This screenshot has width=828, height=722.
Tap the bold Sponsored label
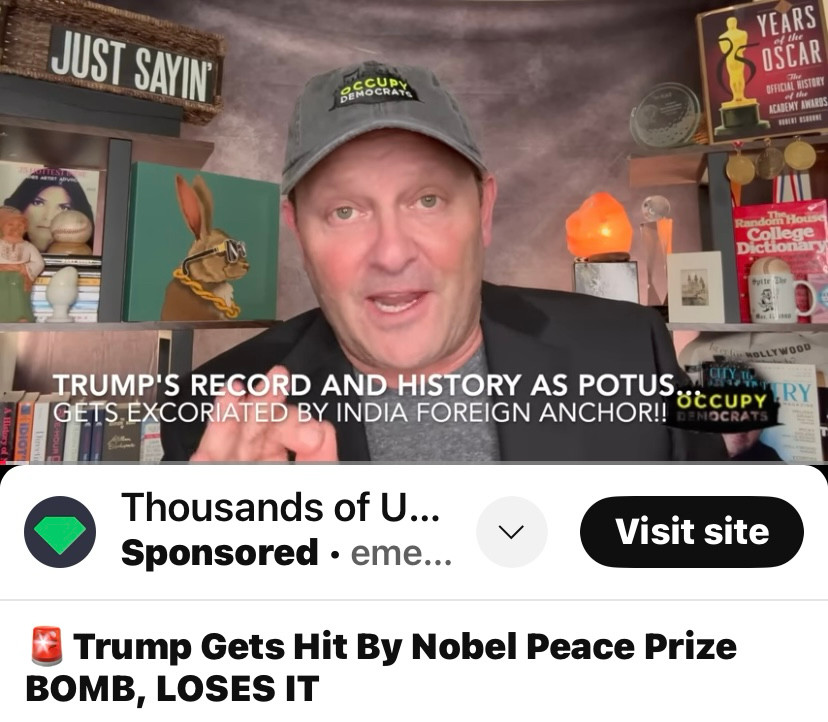coord(220,553)
